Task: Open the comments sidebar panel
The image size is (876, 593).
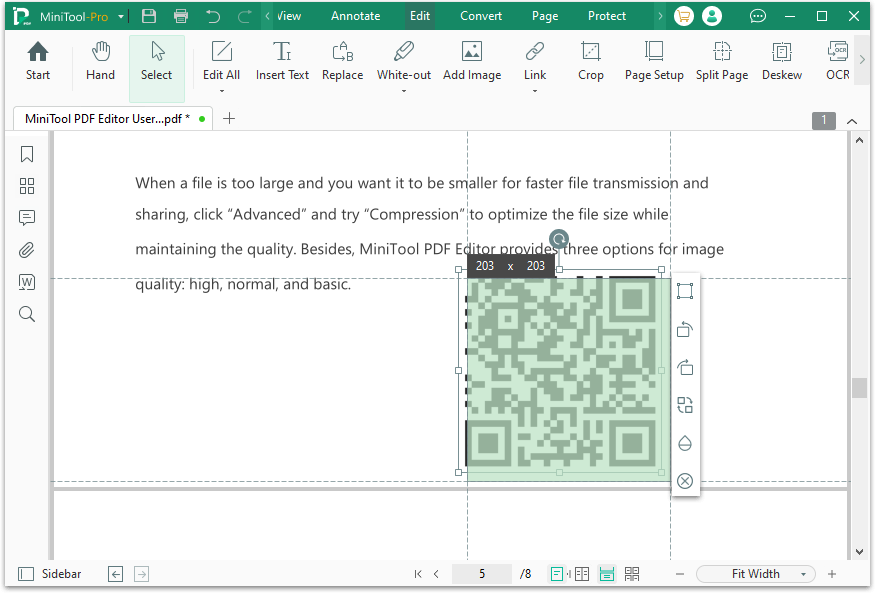Action: 27,217
